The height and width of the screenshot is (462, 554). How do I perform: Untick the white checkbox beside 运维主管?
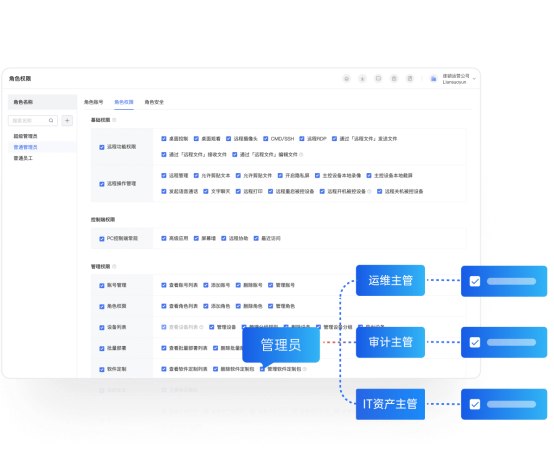475,281
